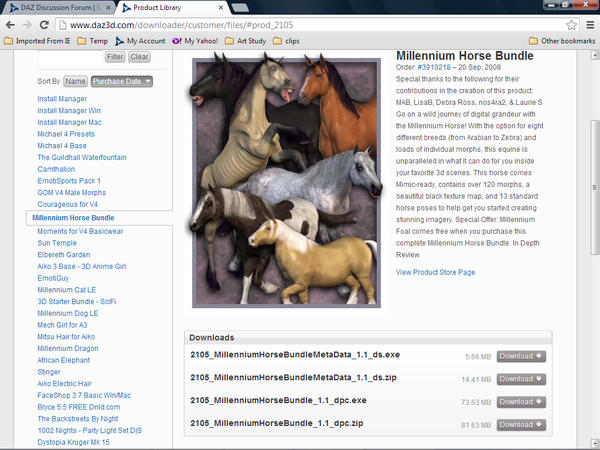This screenshot has height=450, width=600.
Task: Click the address bar URL field
Action: (312, 25)
